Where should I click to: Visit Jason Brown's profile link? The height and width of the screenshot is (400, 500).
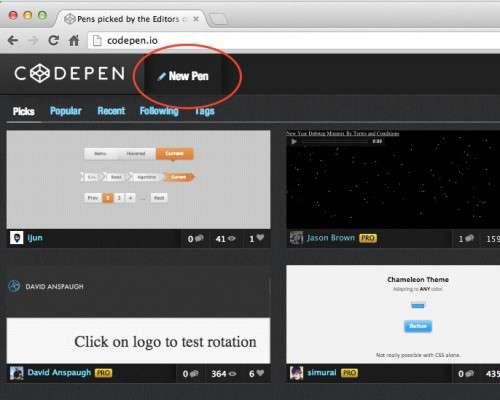tap(331, 238)
